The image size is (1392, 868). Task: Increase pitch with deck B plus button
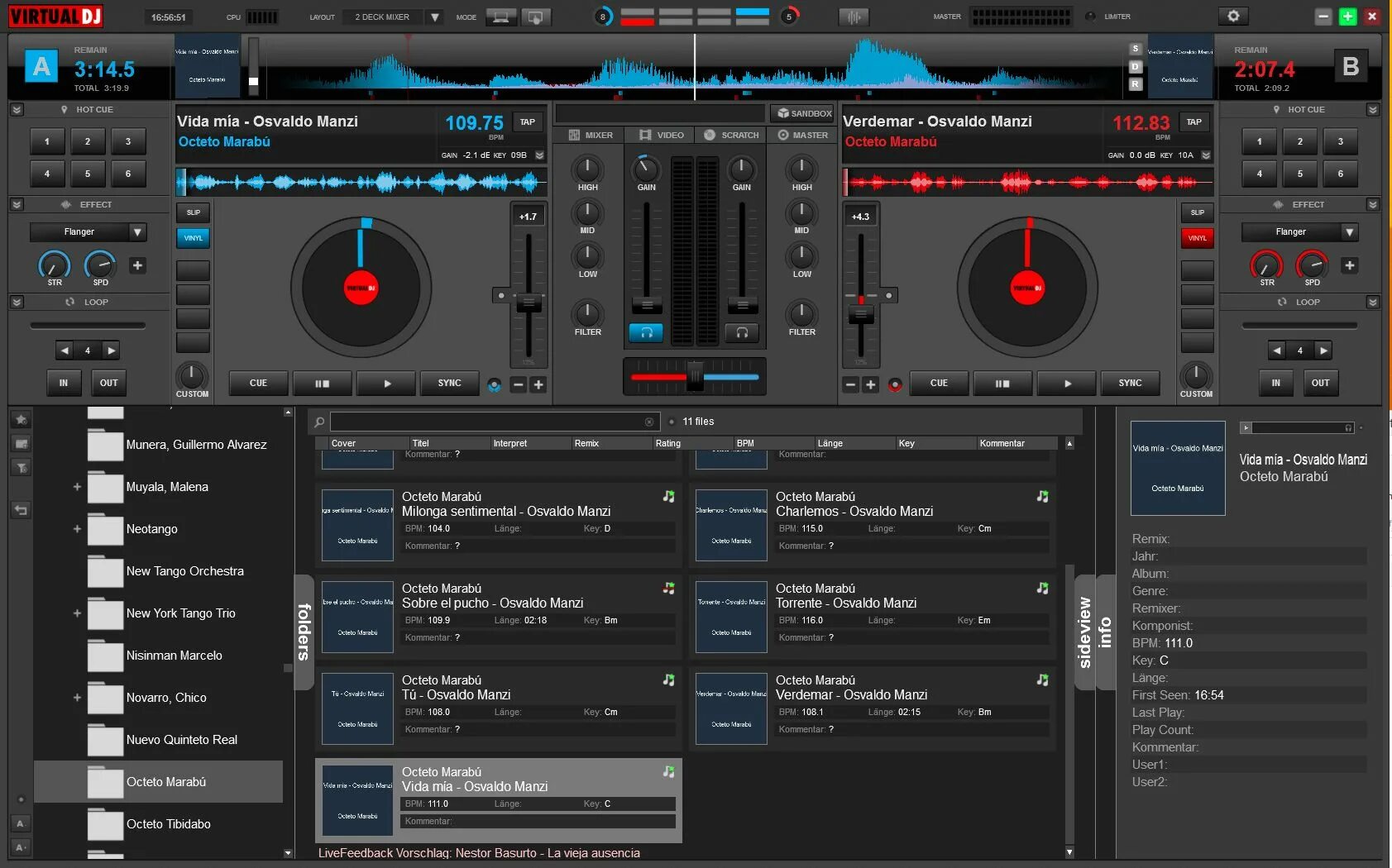tap(870, 384)
